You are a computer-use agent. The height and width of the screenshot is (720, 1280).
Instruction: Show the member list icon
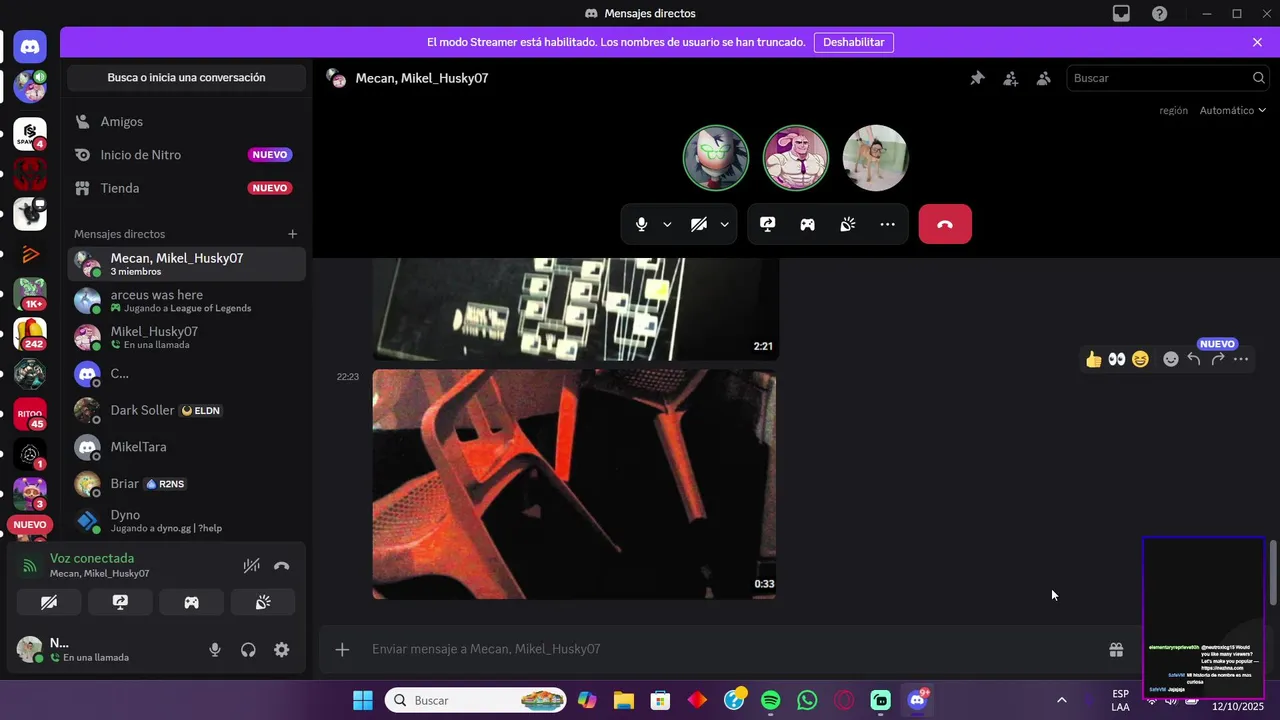click(1043, 78)
